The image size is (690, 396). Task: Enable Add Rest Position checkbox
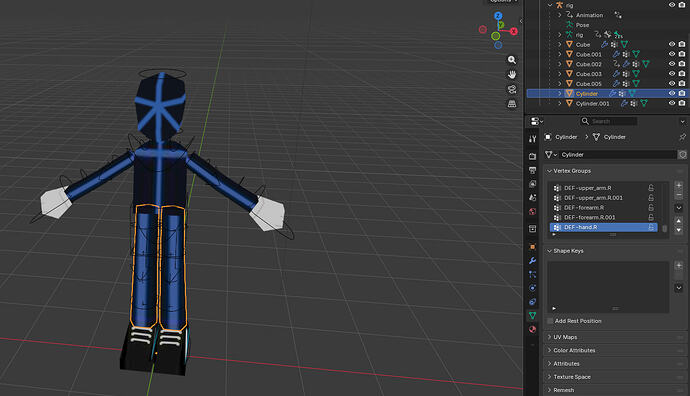[550, 321]
